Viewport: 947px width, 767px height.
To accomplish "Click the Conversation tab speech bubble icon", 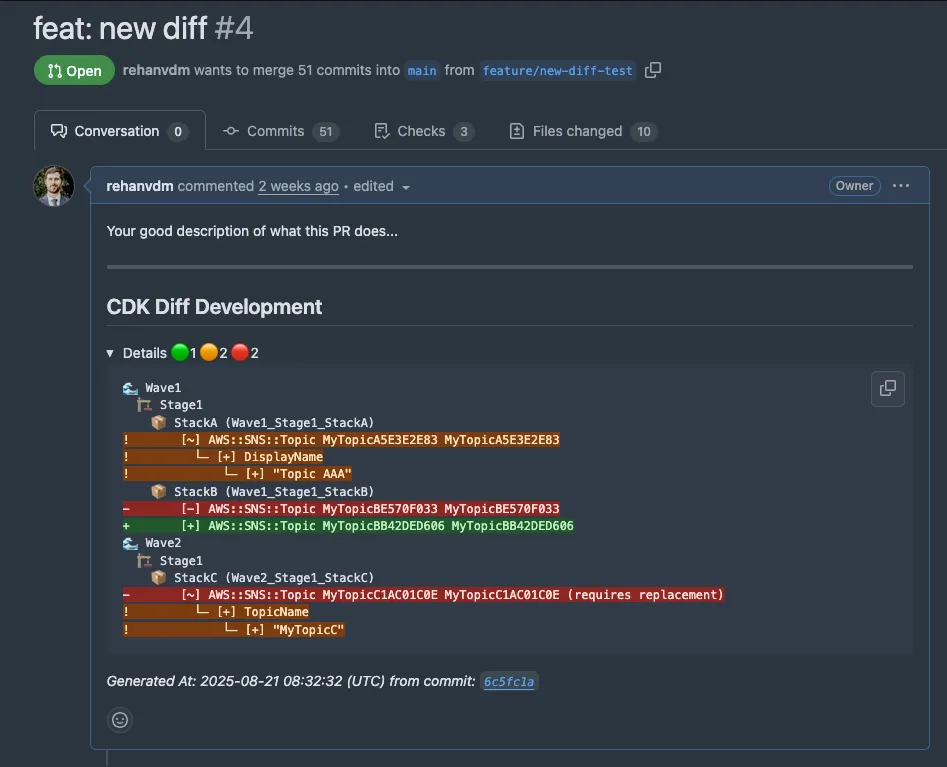I will coord(59,131).
